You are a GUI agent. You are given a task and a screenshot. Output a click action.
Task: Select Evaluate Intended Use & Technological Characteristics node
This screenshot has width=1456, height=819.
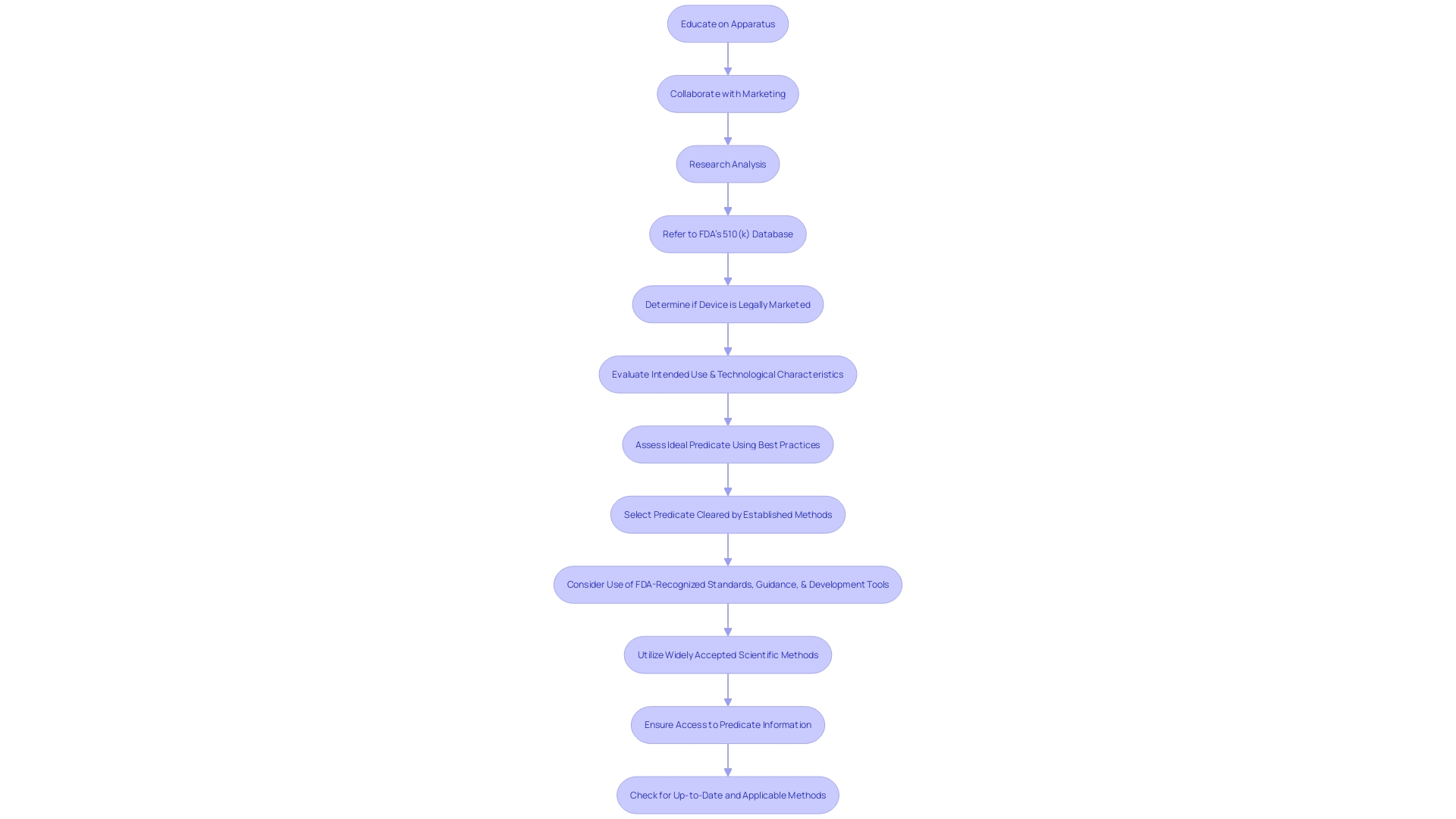[x=727, y=373]
